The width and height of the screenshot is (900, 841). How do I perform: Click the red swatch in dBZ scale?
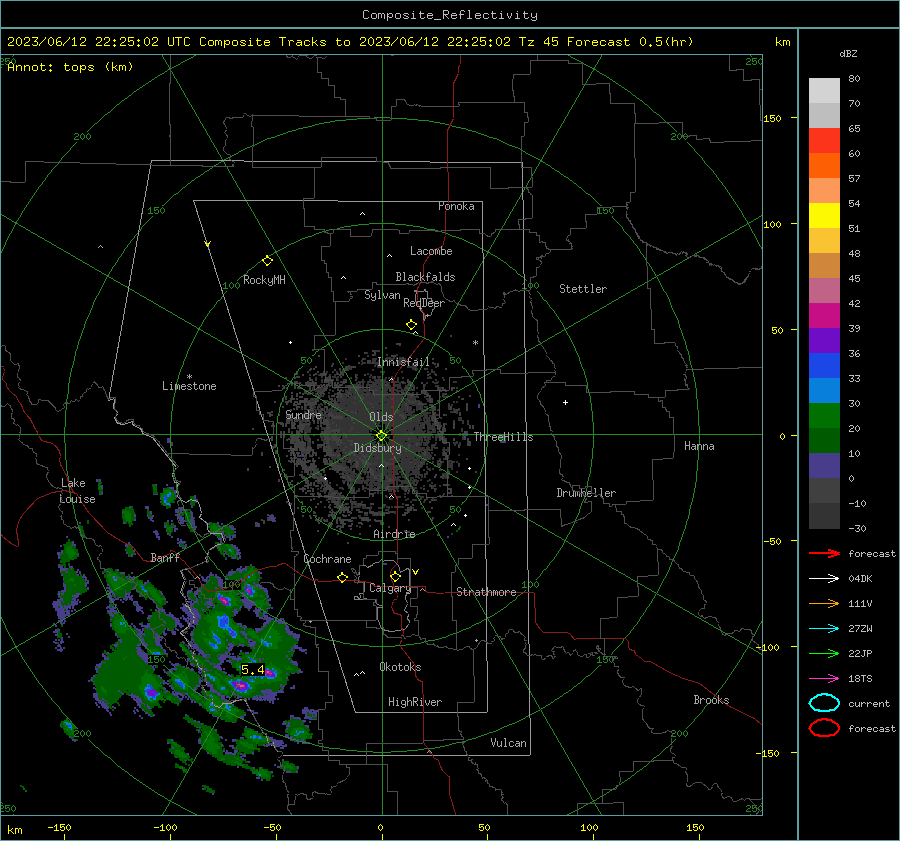pos(824,140)
